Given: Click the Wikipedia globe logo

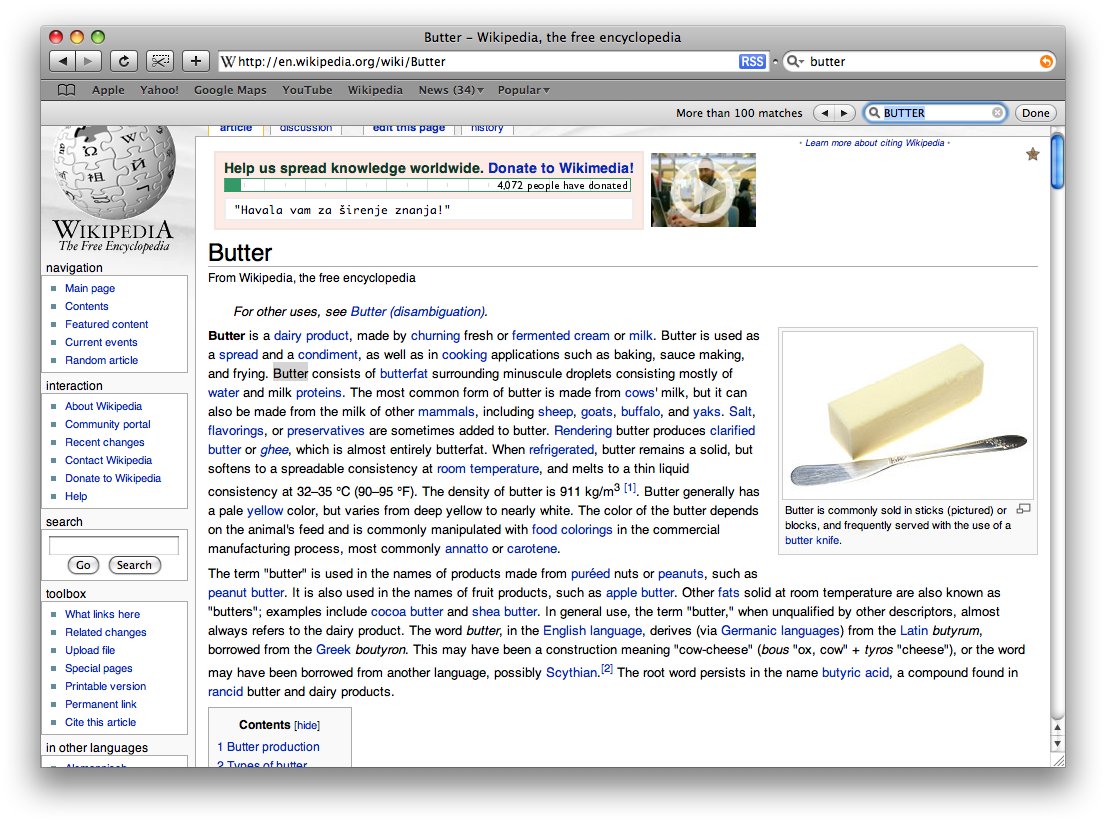Looking at the screenshot, I should tap(113, 173).
